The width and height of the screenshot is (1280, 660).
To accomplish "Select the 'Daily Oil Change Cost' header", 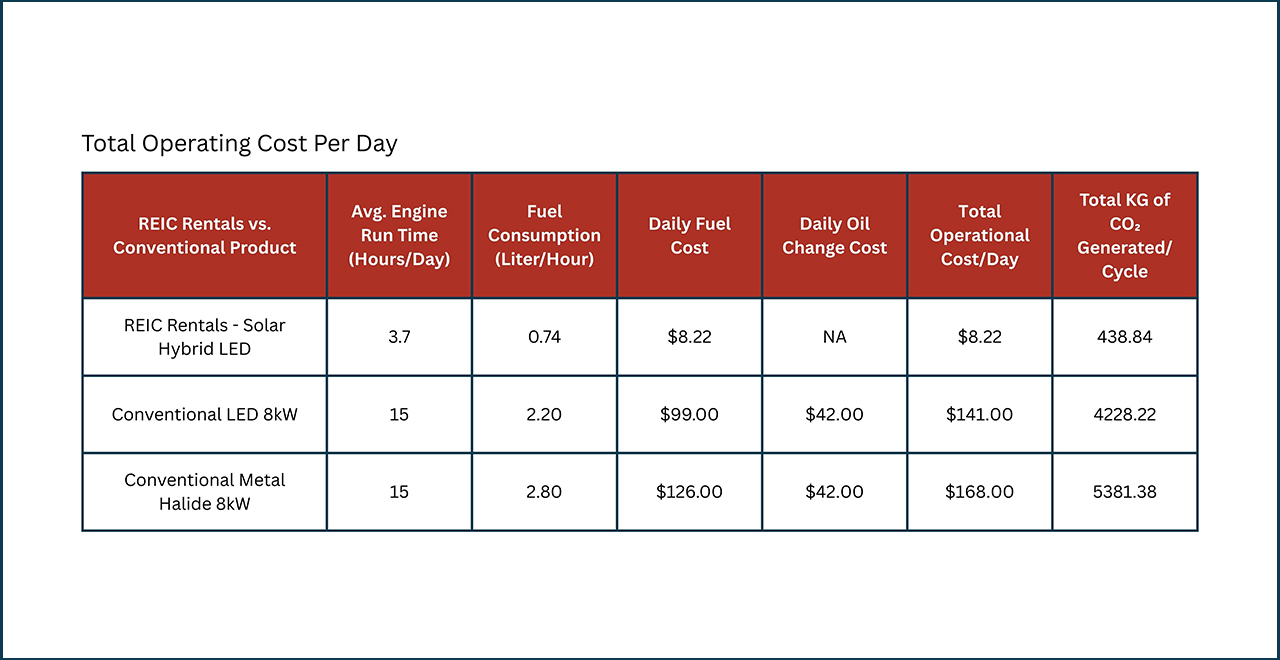I will (x=834, y=236).
